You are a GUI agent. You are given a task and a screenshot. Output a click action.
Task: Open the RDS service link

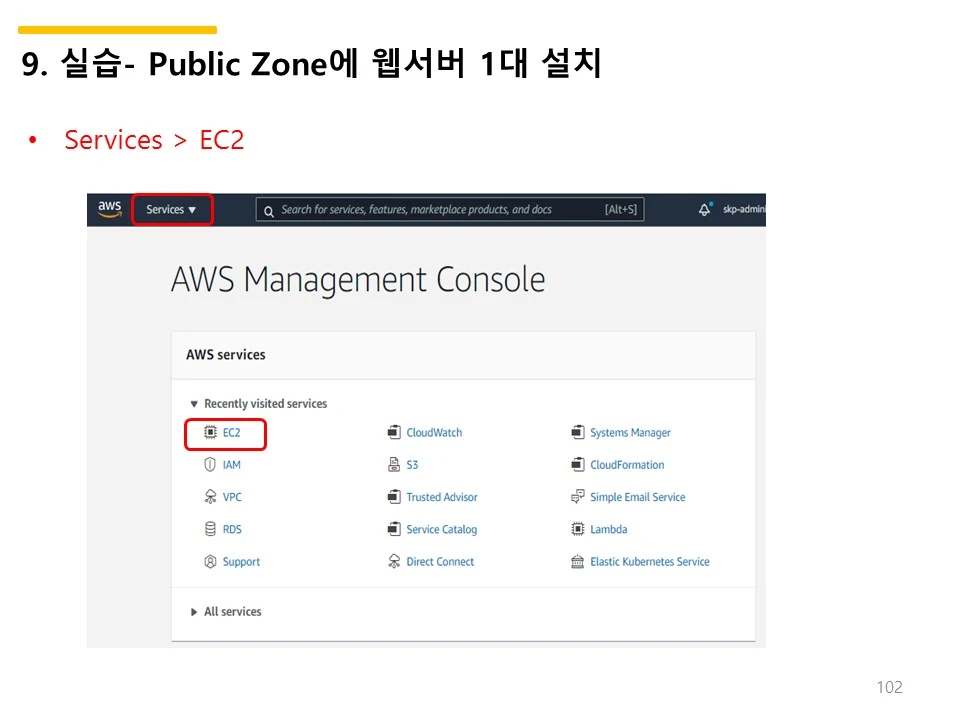tap(232, 530)
